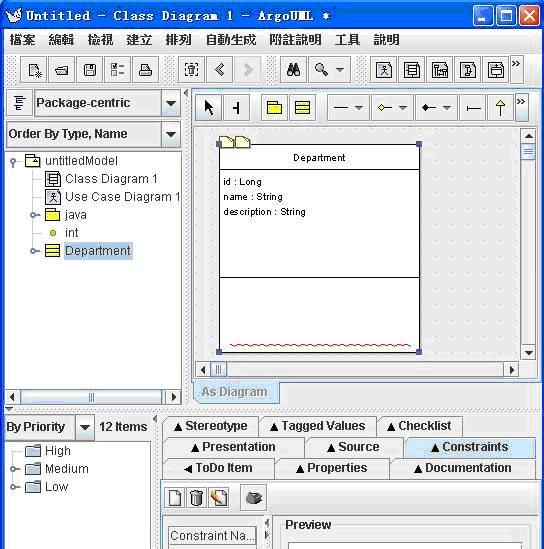Open Find using the binoculars icon
Image resolution: width=544 pixels, height=549 pixels.
click(293, 70)
